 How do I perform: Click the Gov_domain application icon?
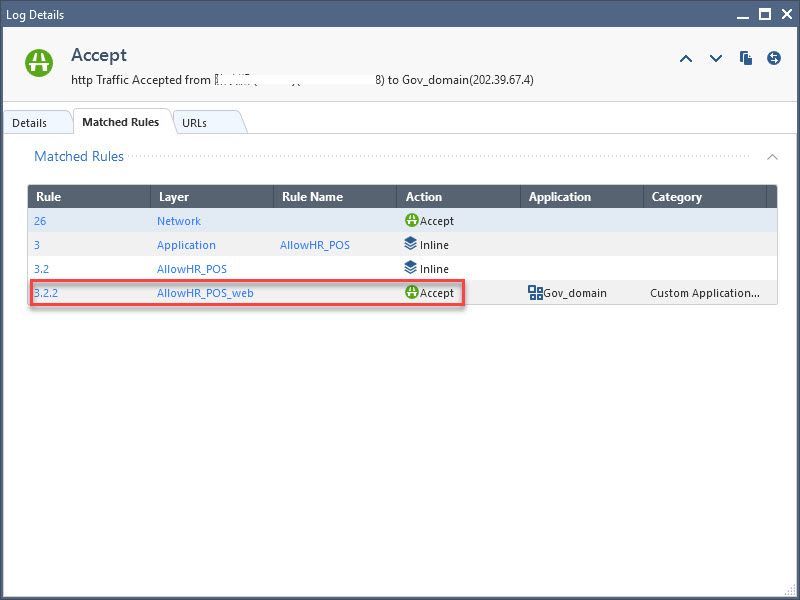pos(535,293)
